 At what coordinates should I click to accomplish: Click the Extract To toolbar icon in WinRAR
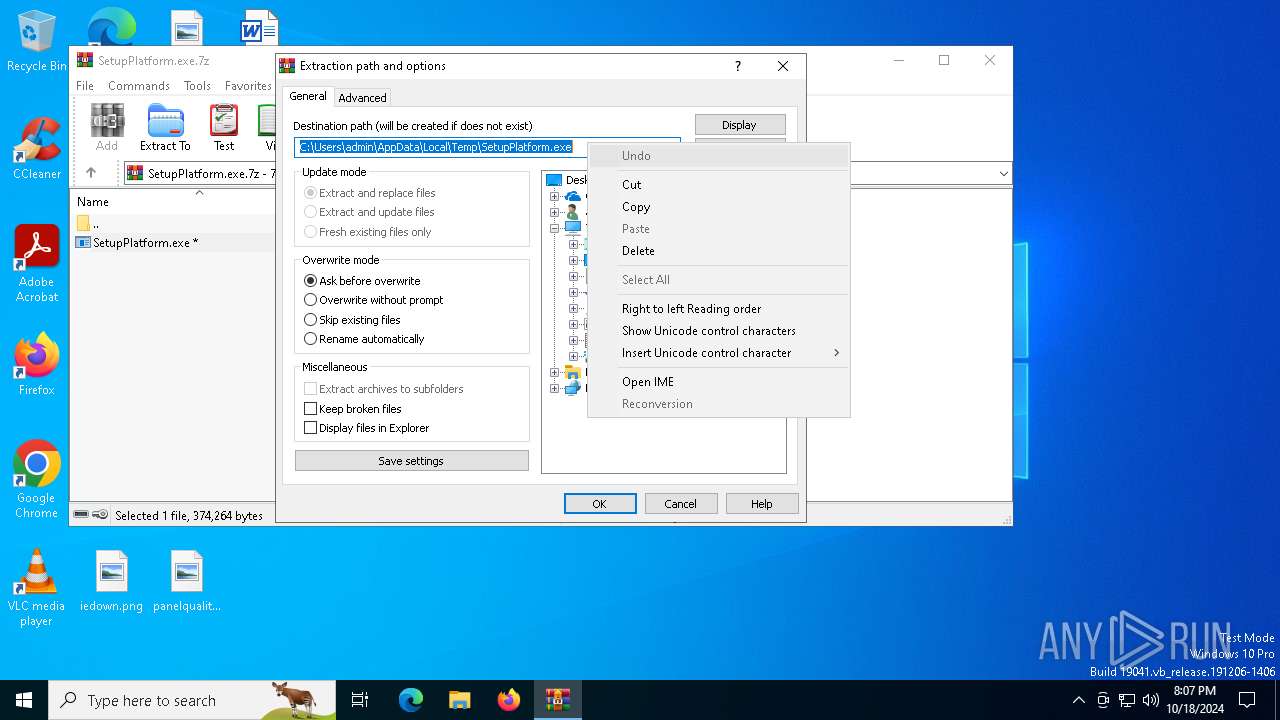[x=165, y=128]
